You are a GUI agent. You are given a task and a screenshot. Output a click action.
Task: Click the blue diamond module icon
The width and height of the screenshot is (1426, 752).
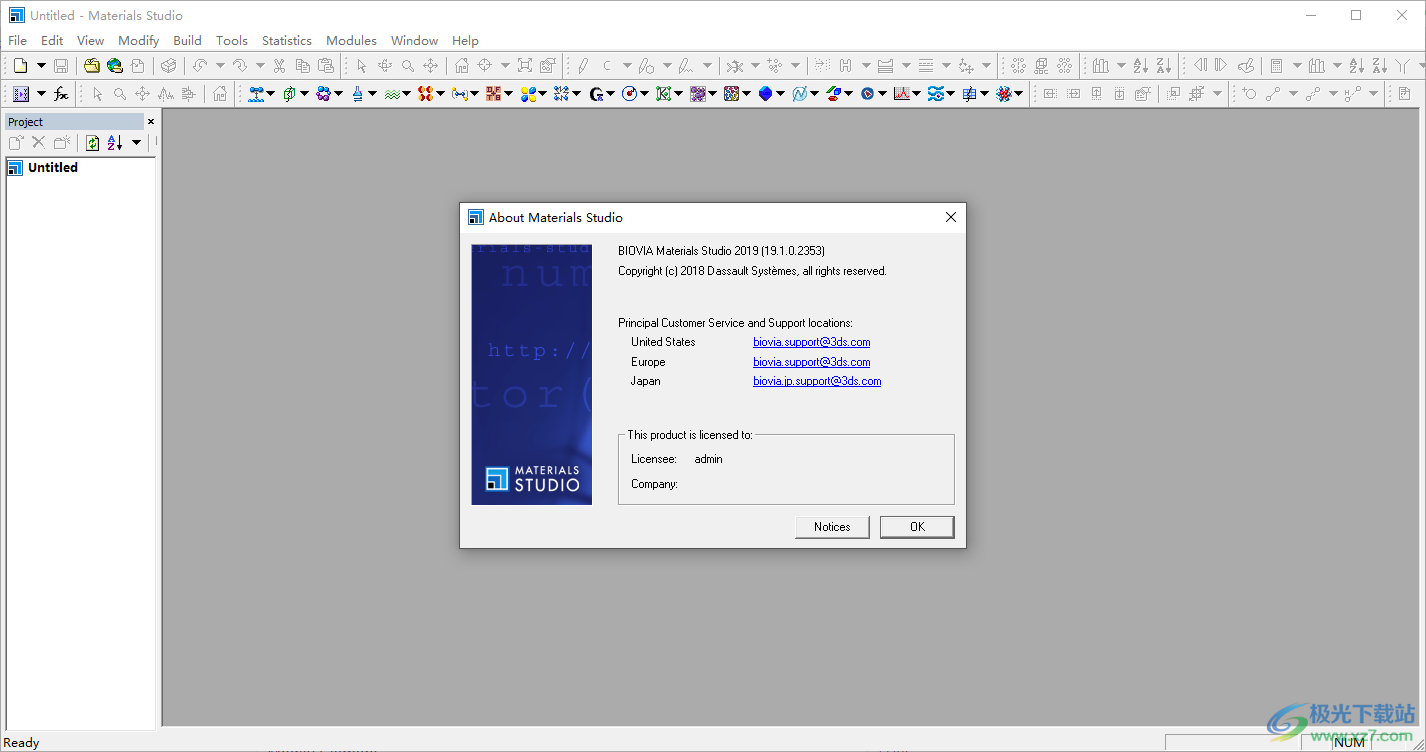[765, 94]
